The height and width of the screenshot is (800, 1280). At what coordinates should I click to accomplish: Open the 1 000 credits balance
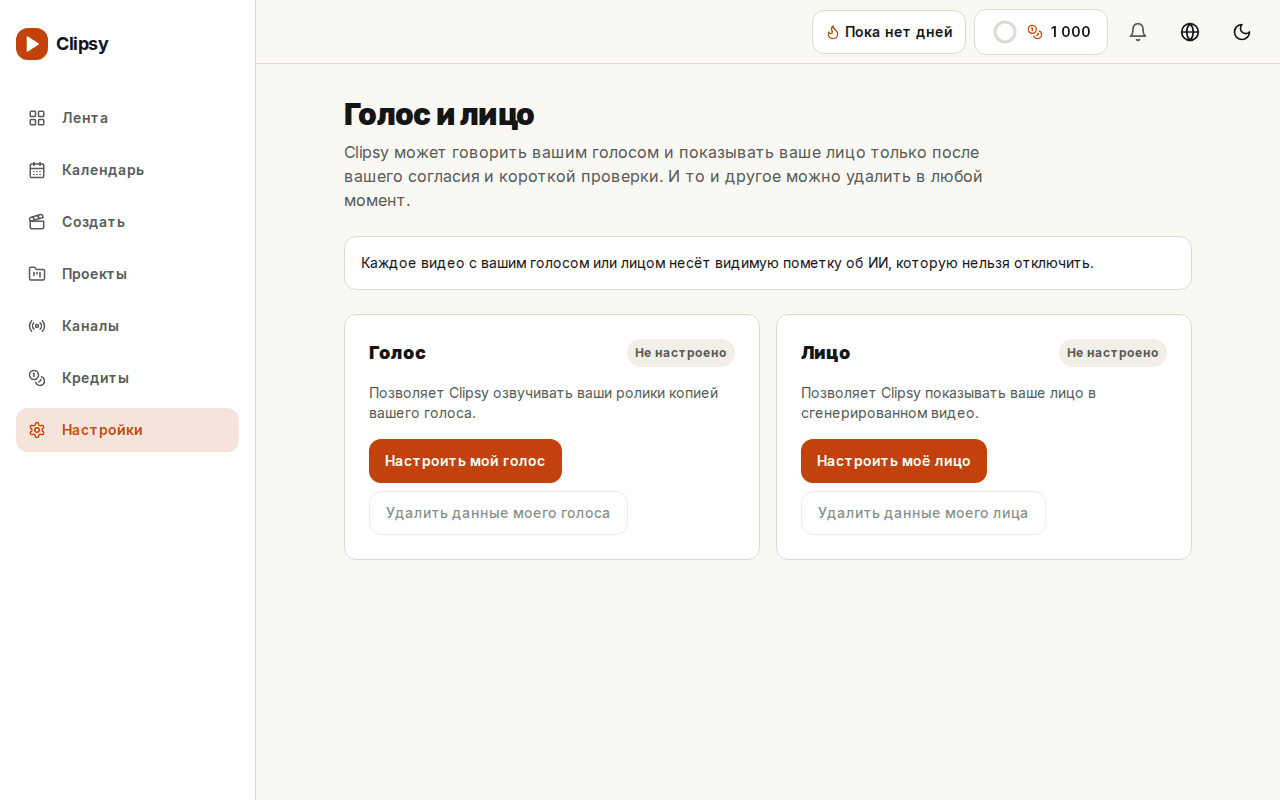pyautogui.click(x=1041, y=32)
